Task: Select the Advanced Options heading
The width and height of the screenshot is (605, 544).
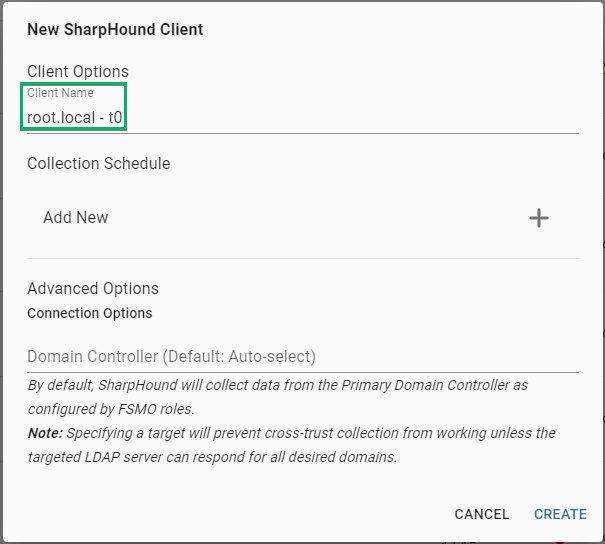Action: tap(93, 289)
